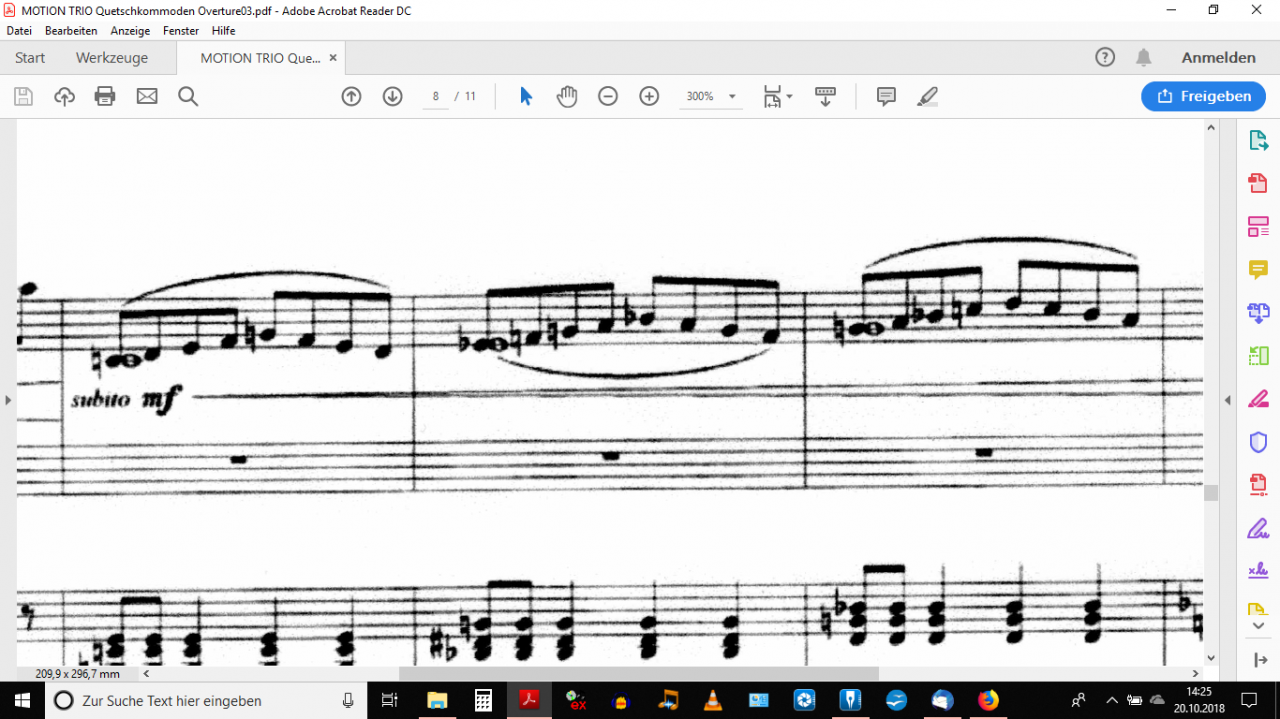Open Thunderbird from the taskbar

943,700
